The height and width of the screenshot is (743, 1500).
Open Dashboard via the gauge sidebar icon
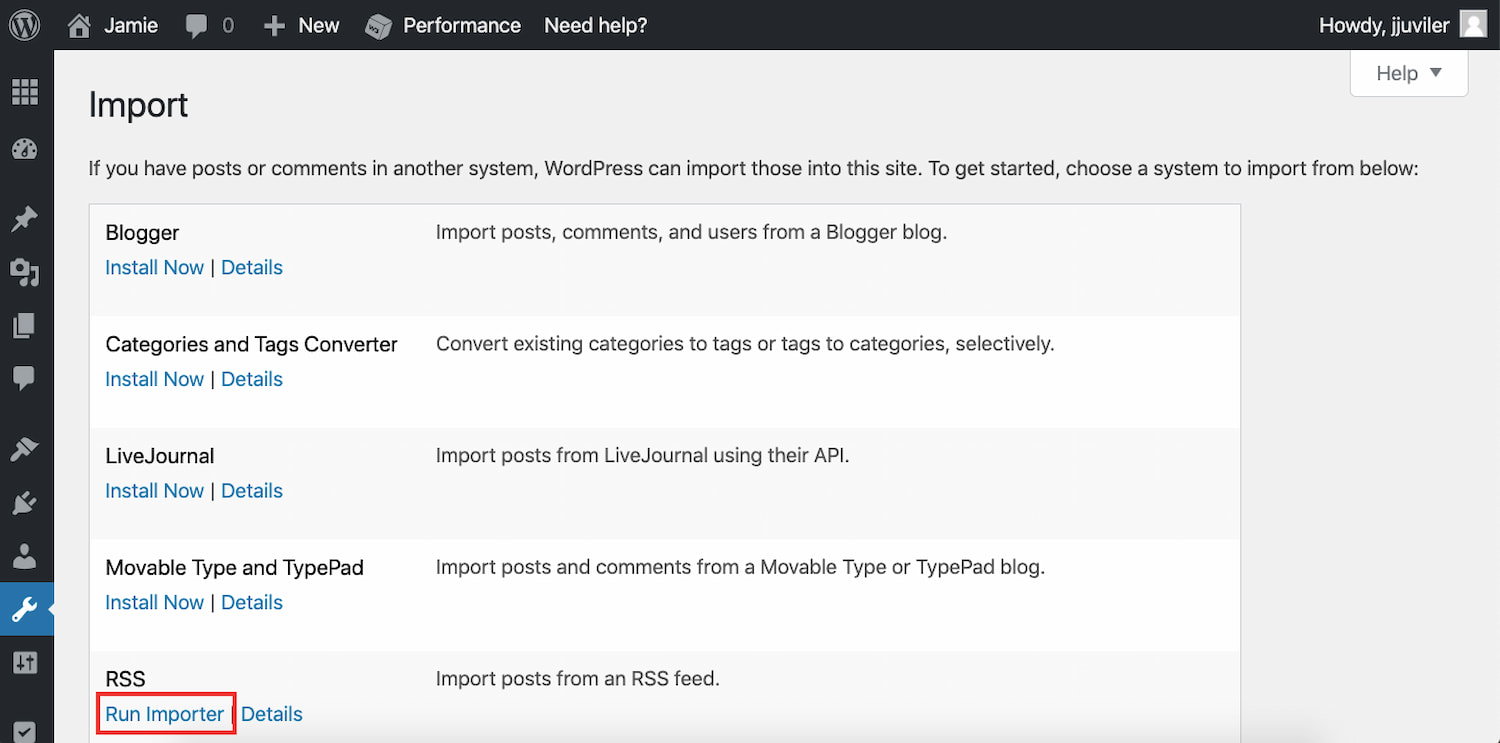coord(24,150)
